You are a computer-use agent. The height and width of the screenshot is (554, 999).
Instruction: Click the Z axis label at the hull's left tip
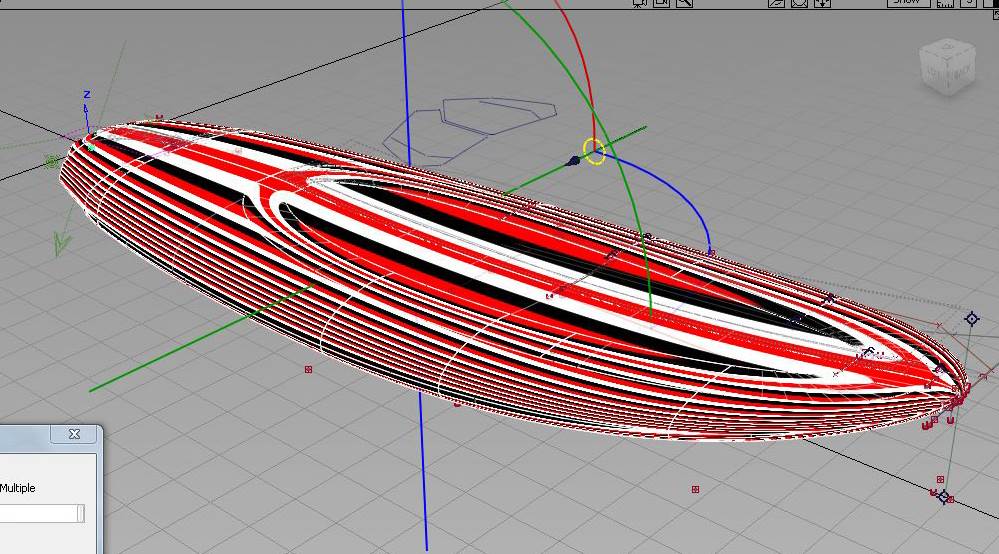(87, 95)
